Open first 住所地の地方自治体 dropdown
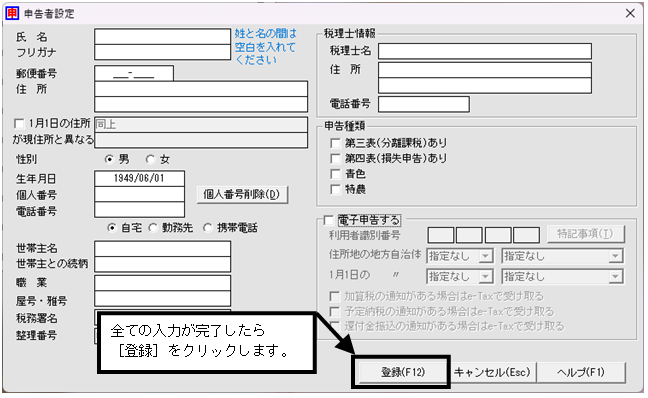The image size is (648, 398). tap(460, 256)
